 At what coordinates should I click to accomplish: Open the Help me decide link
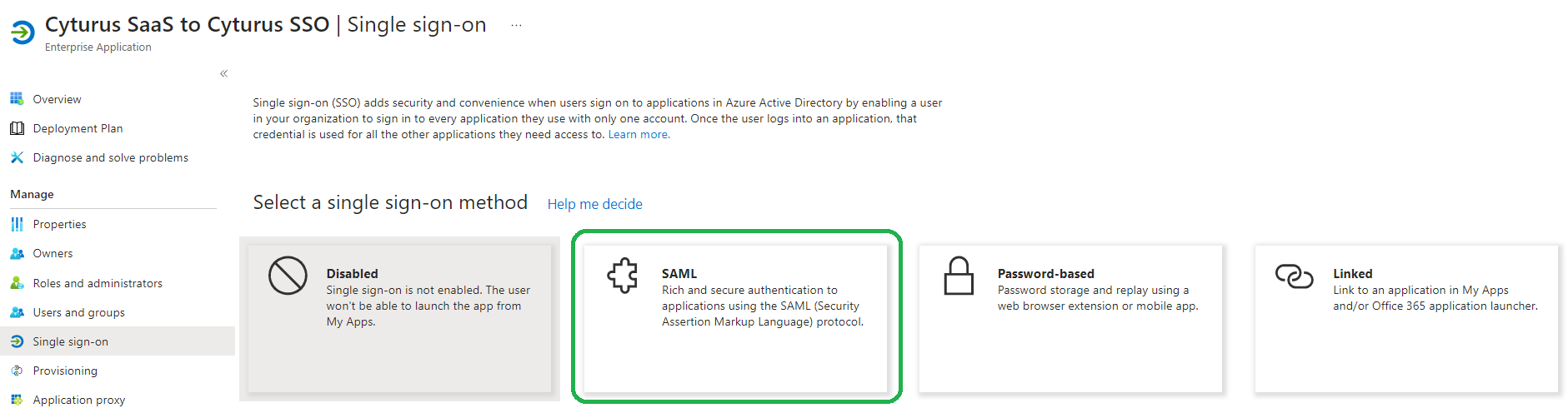(x=594, y=204)
